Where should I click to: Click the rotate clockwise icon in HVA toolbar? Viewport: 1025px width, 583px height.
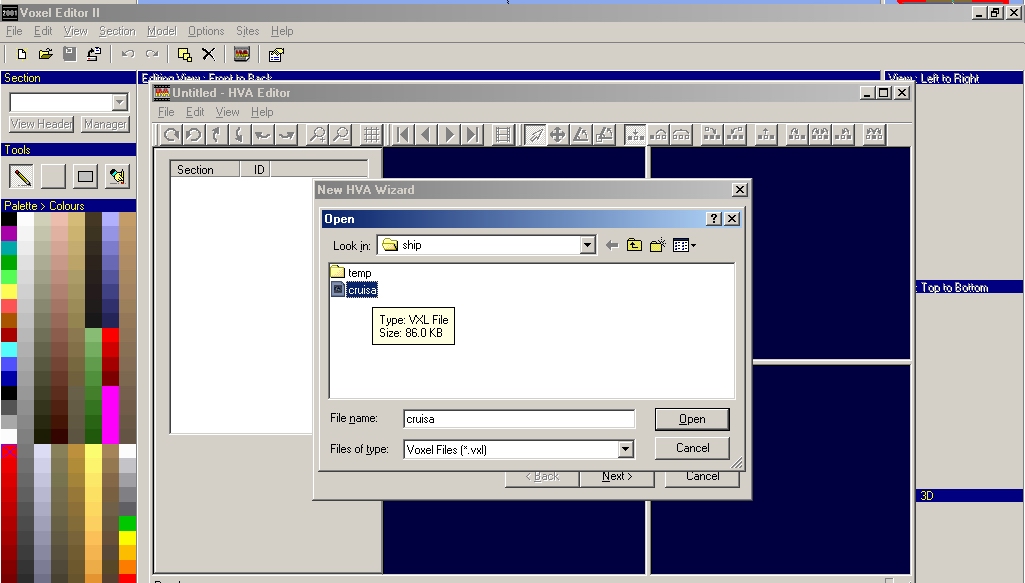click(x=171, y=135)
